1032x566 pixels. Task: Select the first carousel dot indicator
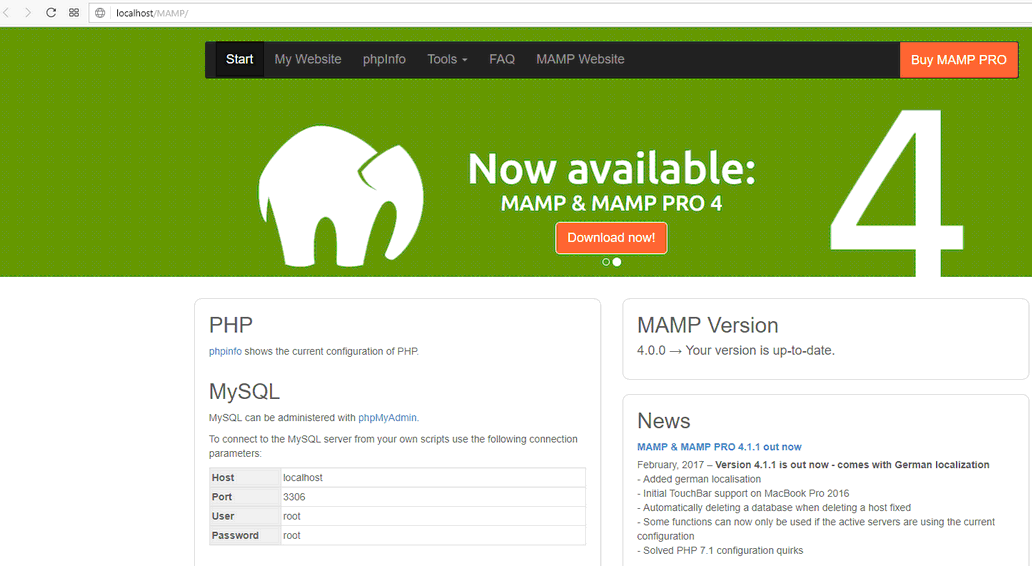[x=606, y=262]
